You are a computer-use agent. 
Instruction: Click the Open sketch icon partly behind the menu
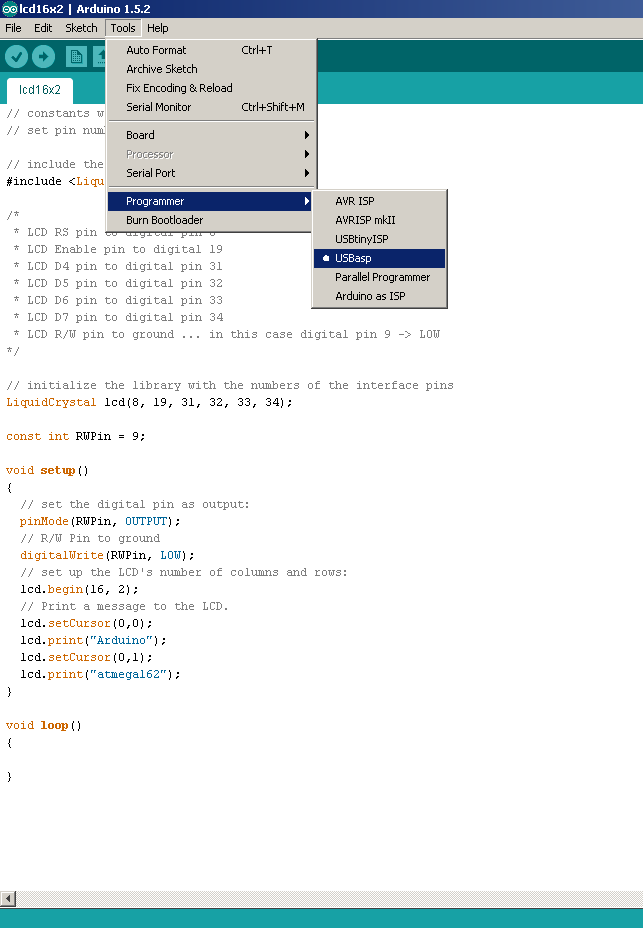[x=99, y=57]
